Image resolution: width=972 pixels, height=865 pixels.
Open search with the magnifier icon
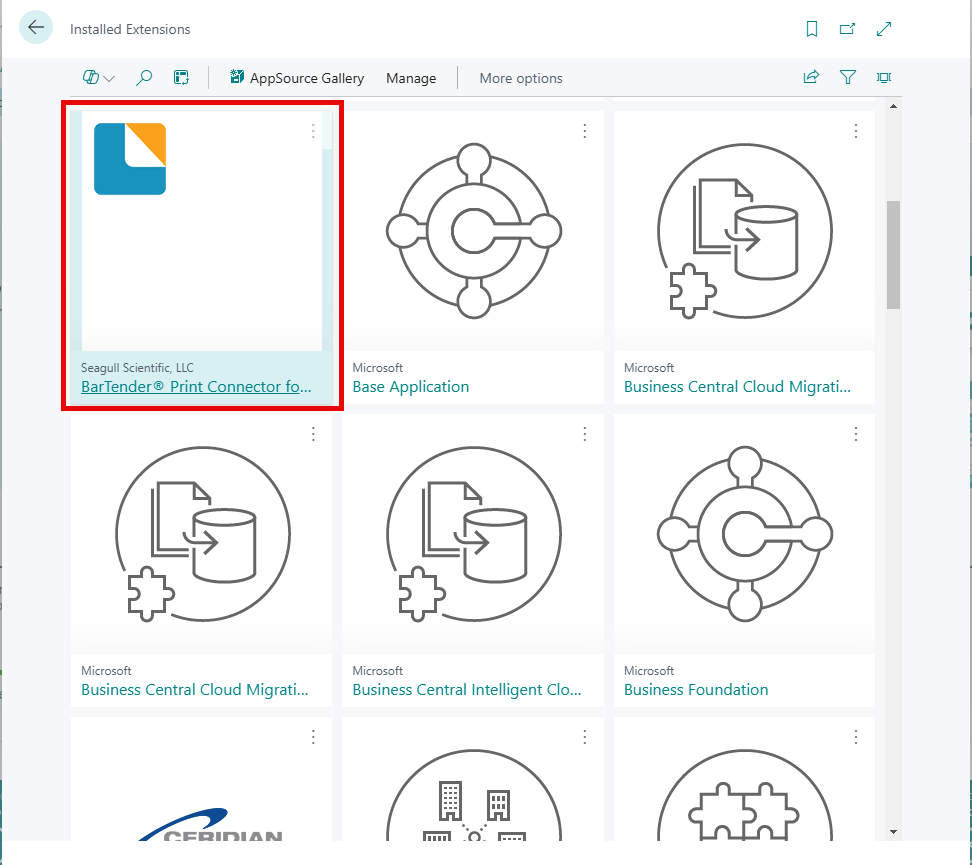[144, 78]
